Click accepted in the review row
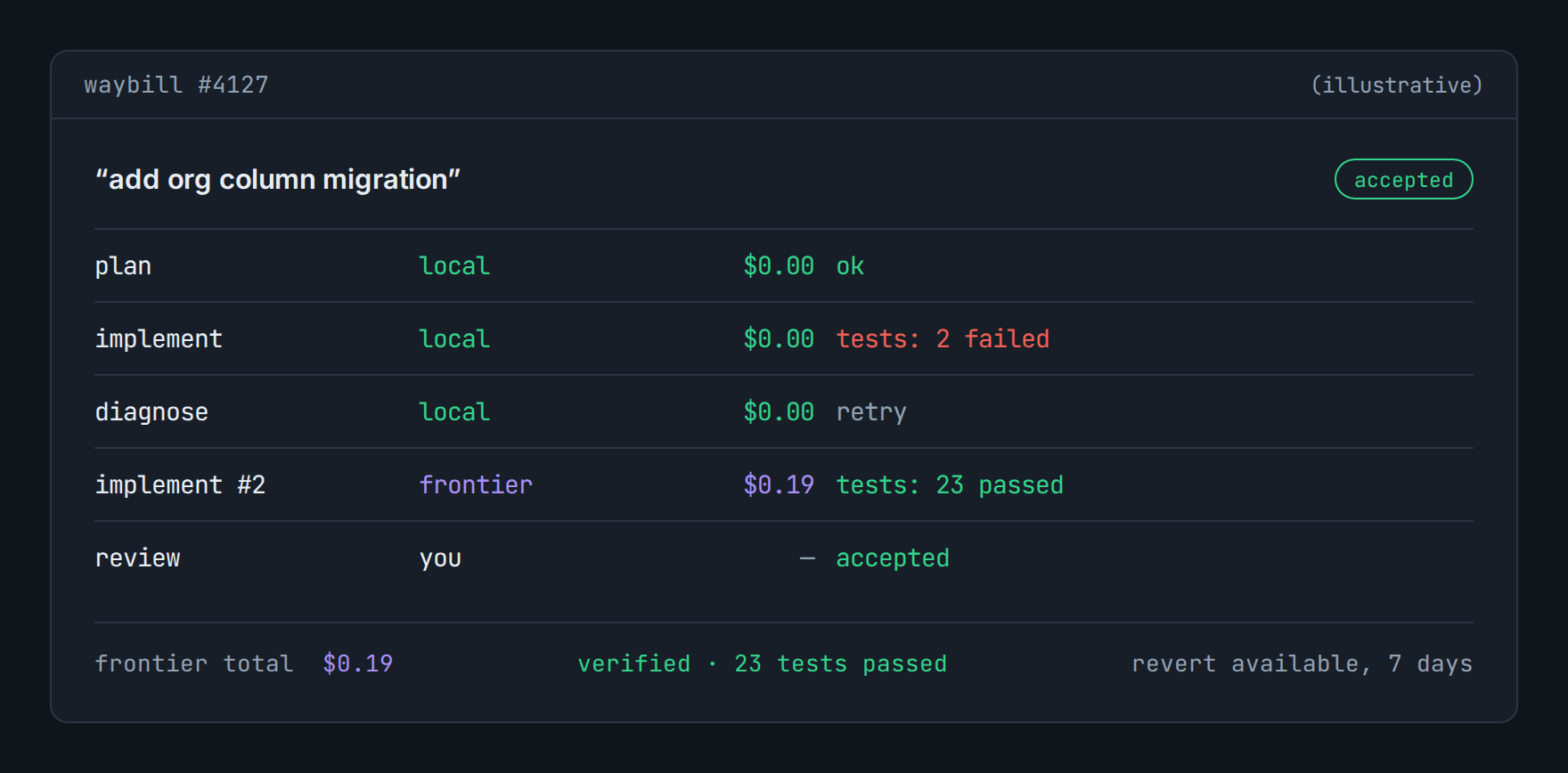 click(893, 558)
